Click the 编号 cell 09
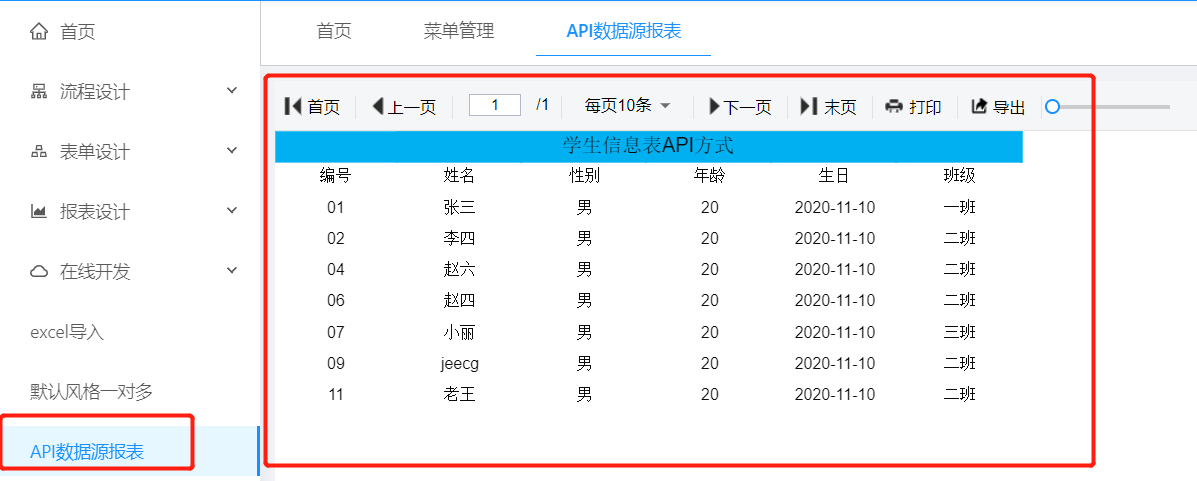 pyautogui.click(x=336, y=363)
